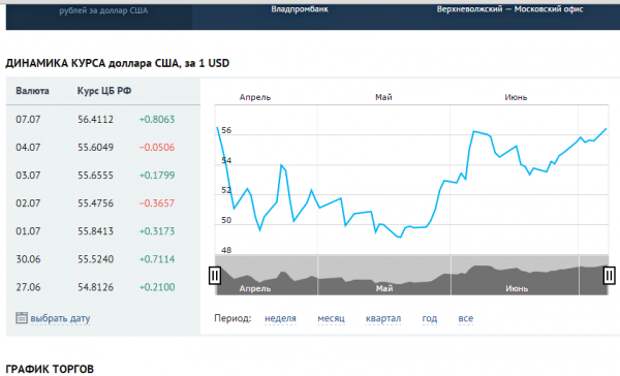Click the 'Июнь' label above the chart

[516, 97]
